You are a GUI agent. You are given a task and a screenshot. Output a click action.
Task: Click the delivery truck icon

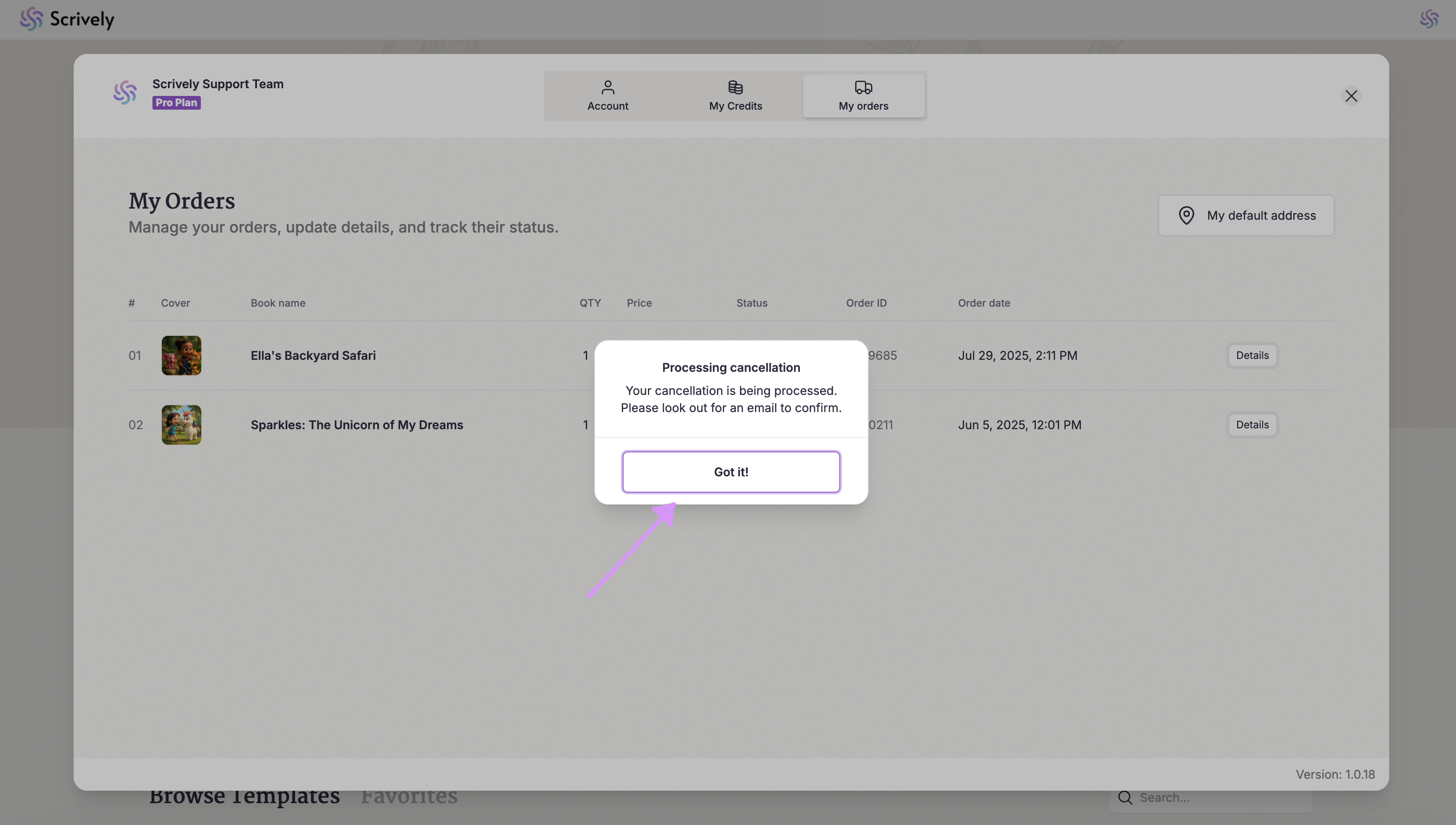coord(863,87)
